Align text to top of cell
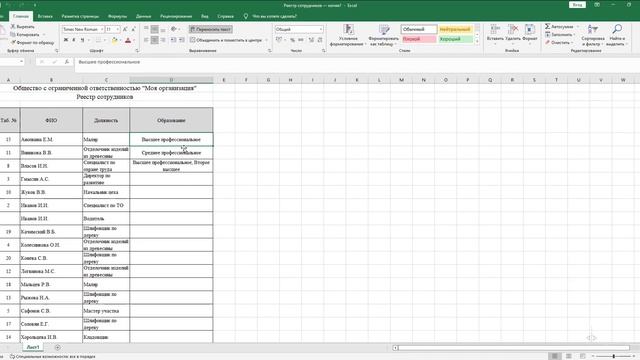Screen dimensions: 640x360 [x=146, y=29]
